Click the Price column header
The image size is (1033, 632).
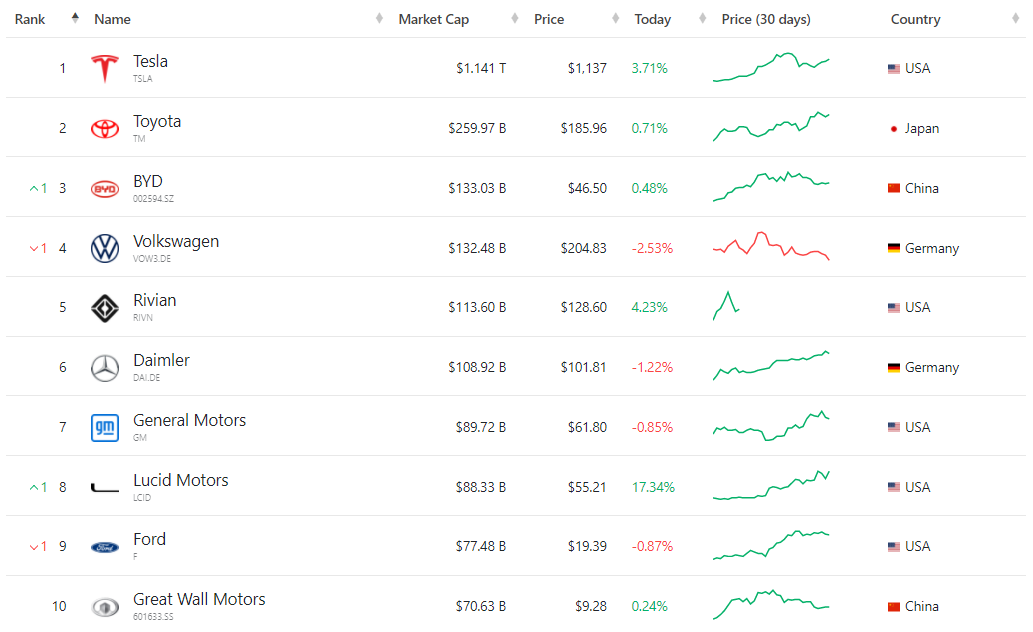[x=549, y=20]
